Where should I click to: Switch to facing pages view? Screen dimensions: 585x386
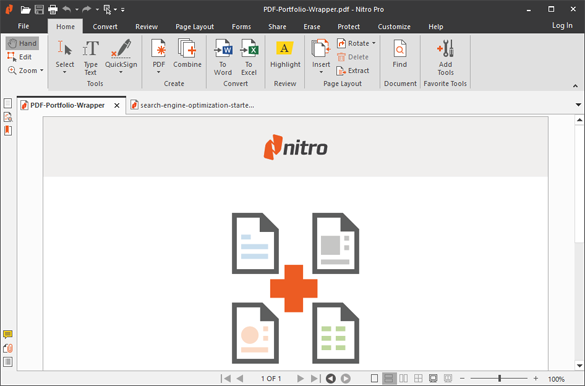(x=403, y=379)
